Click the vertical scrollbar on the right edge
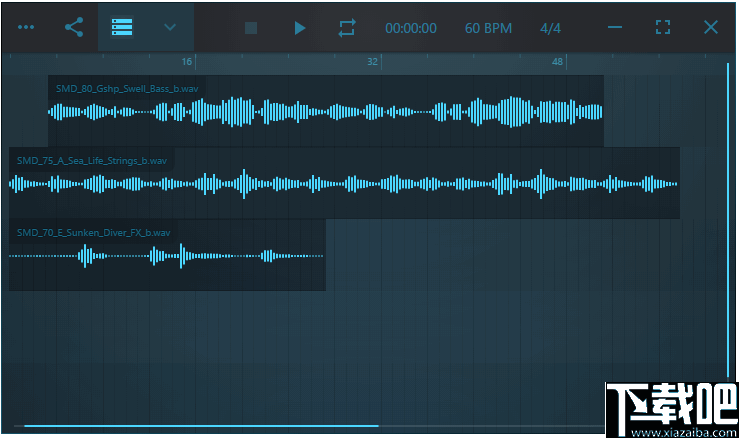This screenshot has width=741, height=438. [x=728, y=220]
